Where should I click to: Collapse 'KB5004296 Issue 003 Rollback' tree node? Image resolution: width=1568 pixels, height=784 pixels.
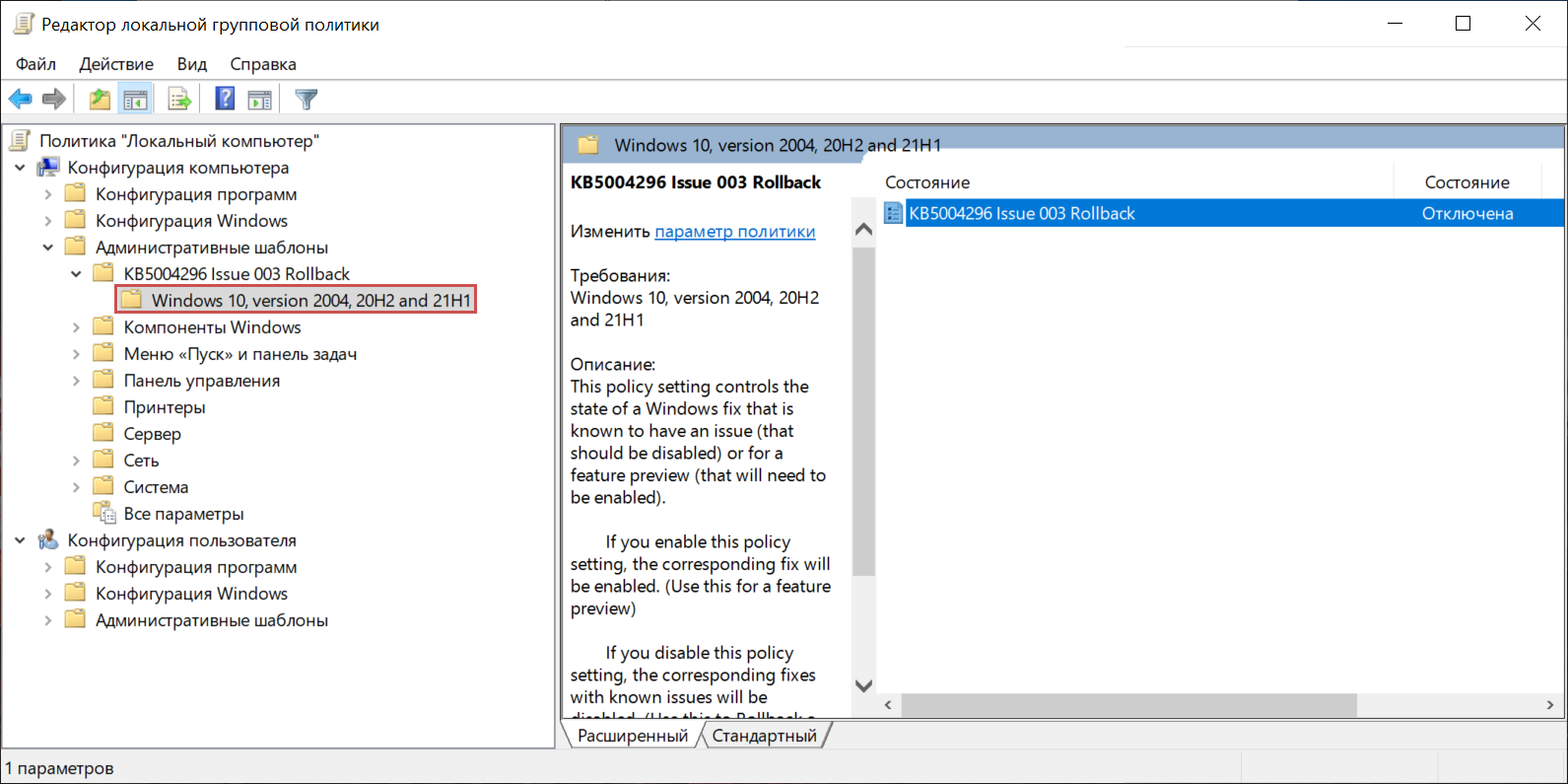coord(76,274)
